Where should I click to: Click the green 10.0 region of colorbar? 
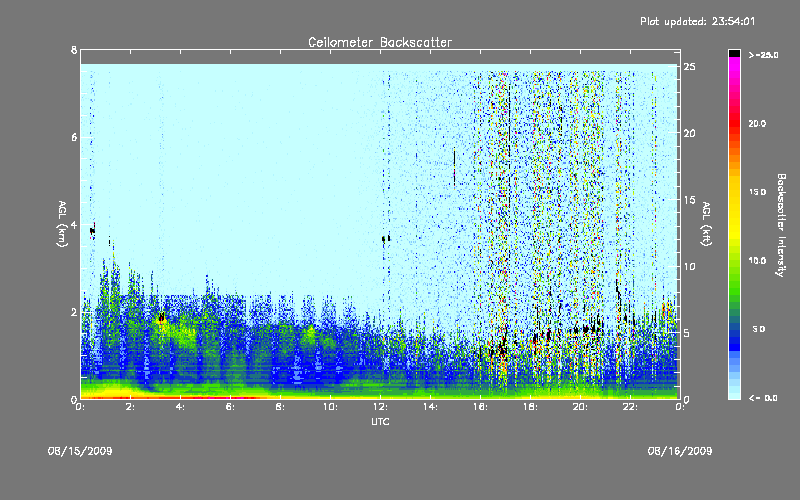click(x=734, y=261)
